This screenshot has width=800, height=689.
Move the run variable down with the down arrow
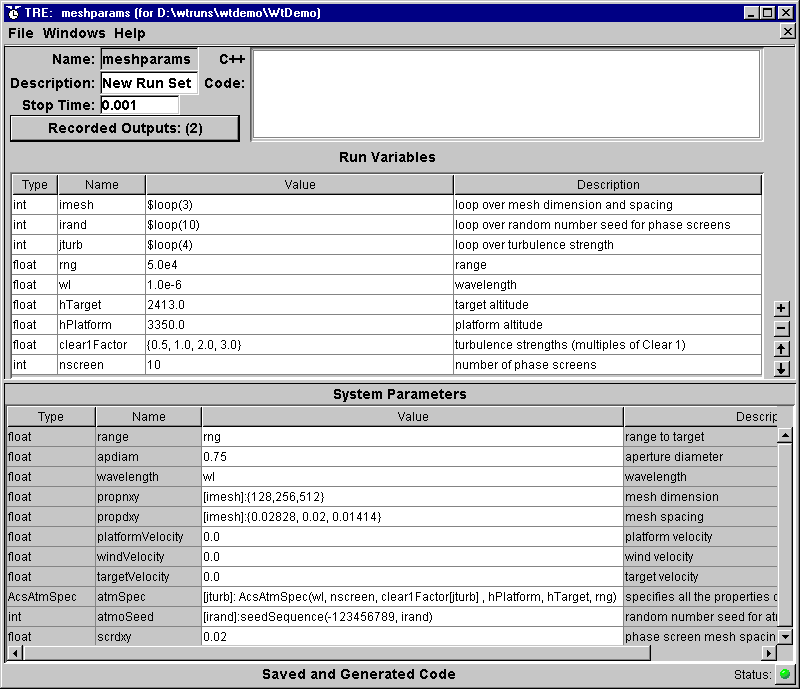point(781,368)
